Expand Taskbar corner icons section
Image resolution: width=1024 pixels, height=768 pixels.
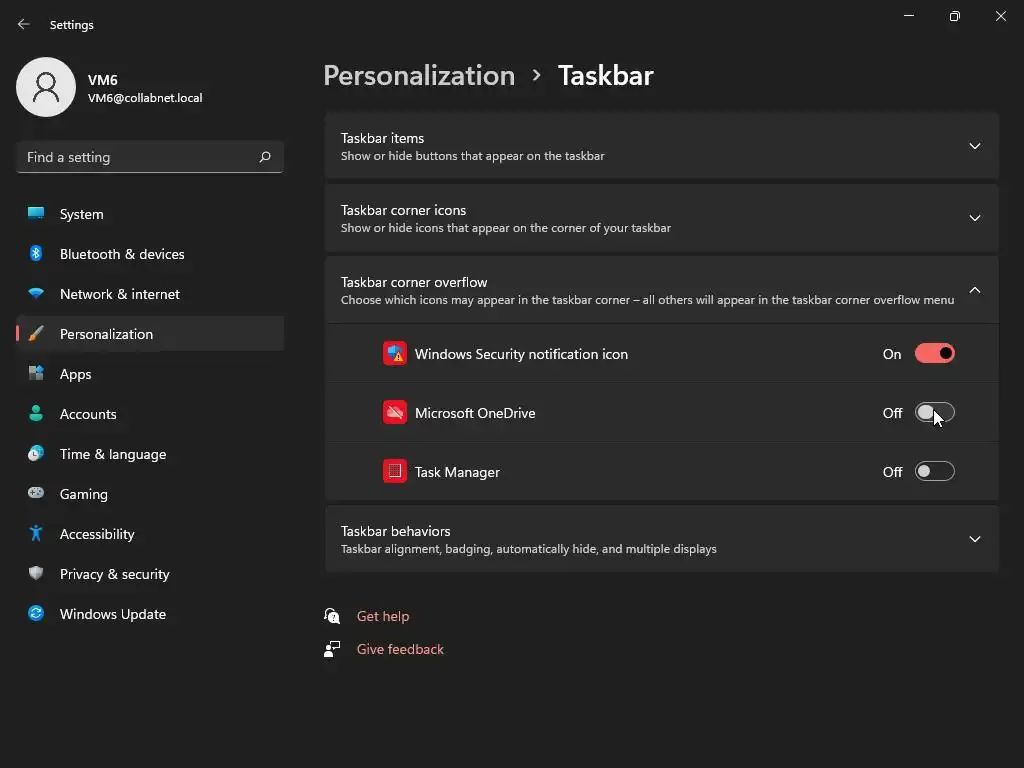coord(975,218)
